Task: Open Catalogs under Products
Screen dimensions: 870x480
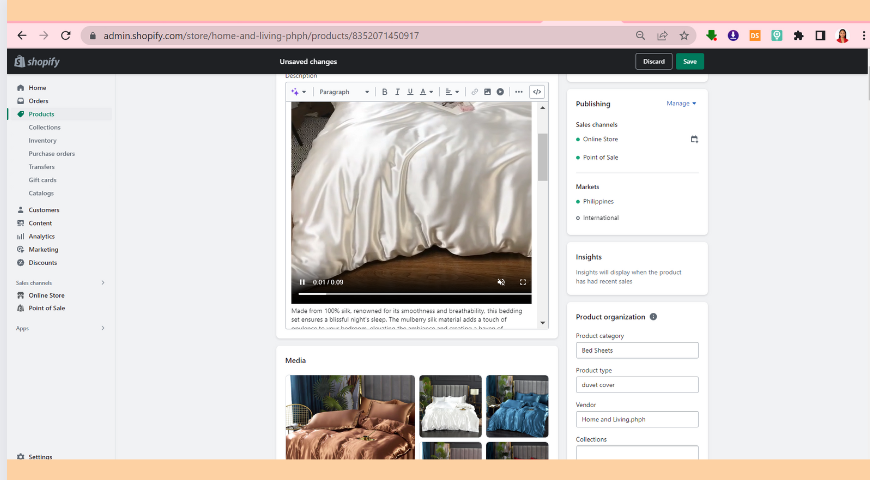Action: (x=41, y=194)
